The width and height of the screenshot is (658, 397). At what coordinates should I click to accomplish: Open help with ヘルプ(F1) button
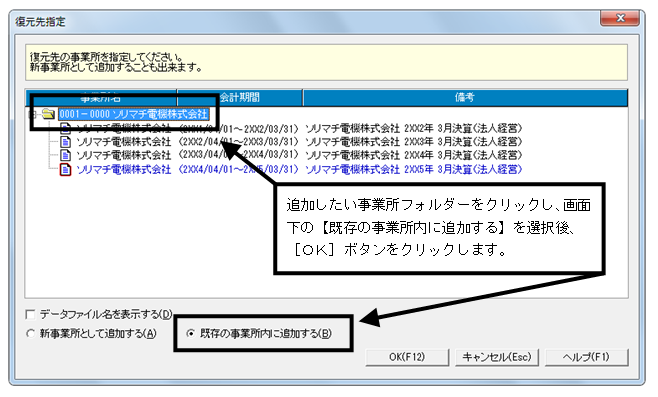(x=586, y=357)
